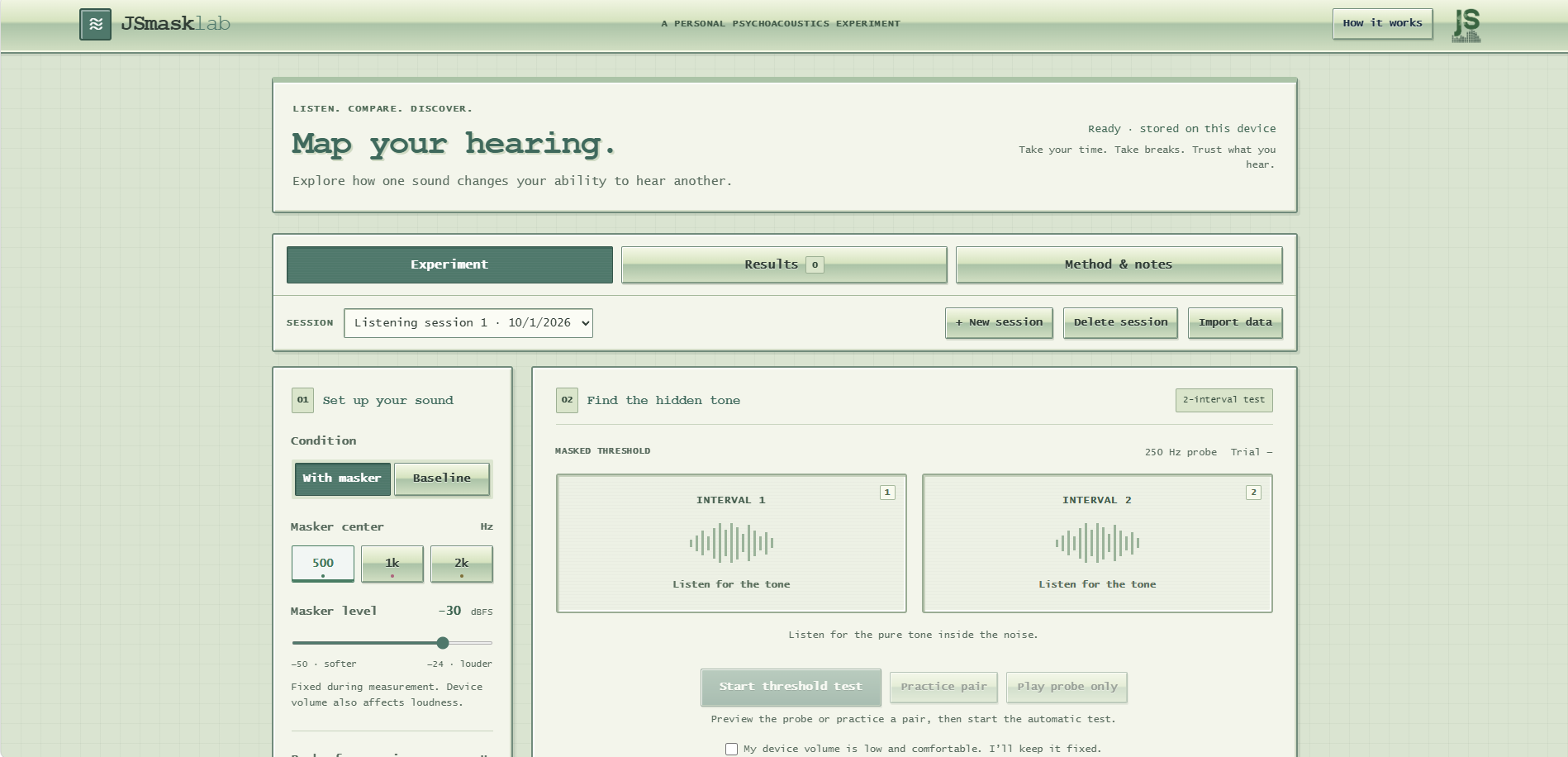
Task: Switch condition to Baseline
Action: tap(442, 478)
